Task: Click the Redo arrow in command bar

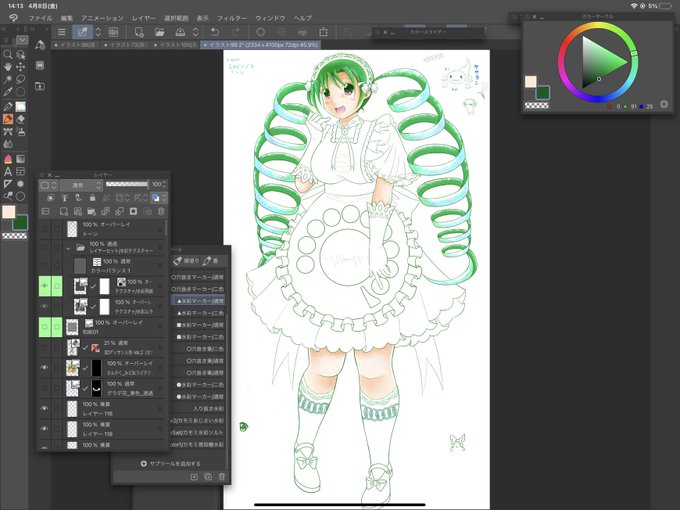Action: tap(235, 32)
